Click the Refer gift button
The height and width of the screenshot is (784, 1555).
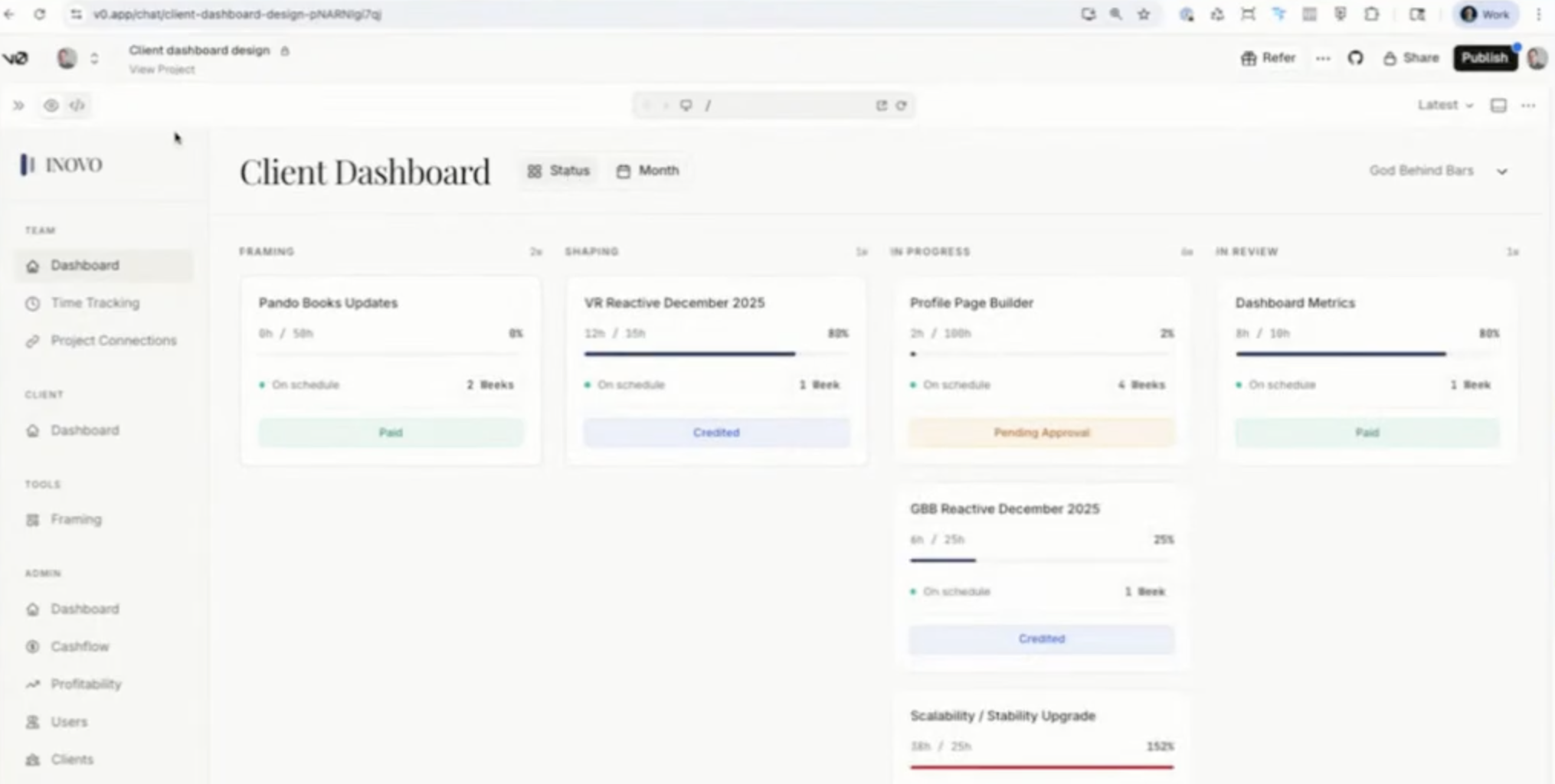pyautogui.click(x=1268, y=58)
